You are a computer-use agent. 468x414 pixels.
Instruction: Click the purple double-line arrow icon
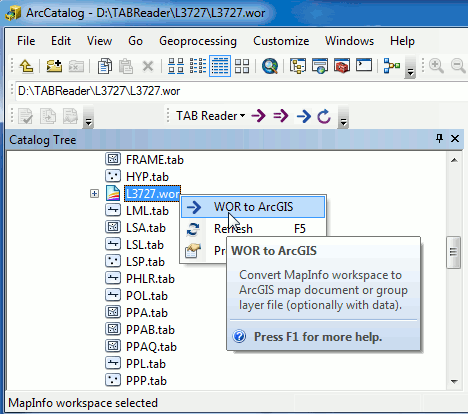[x=281, y=116]
